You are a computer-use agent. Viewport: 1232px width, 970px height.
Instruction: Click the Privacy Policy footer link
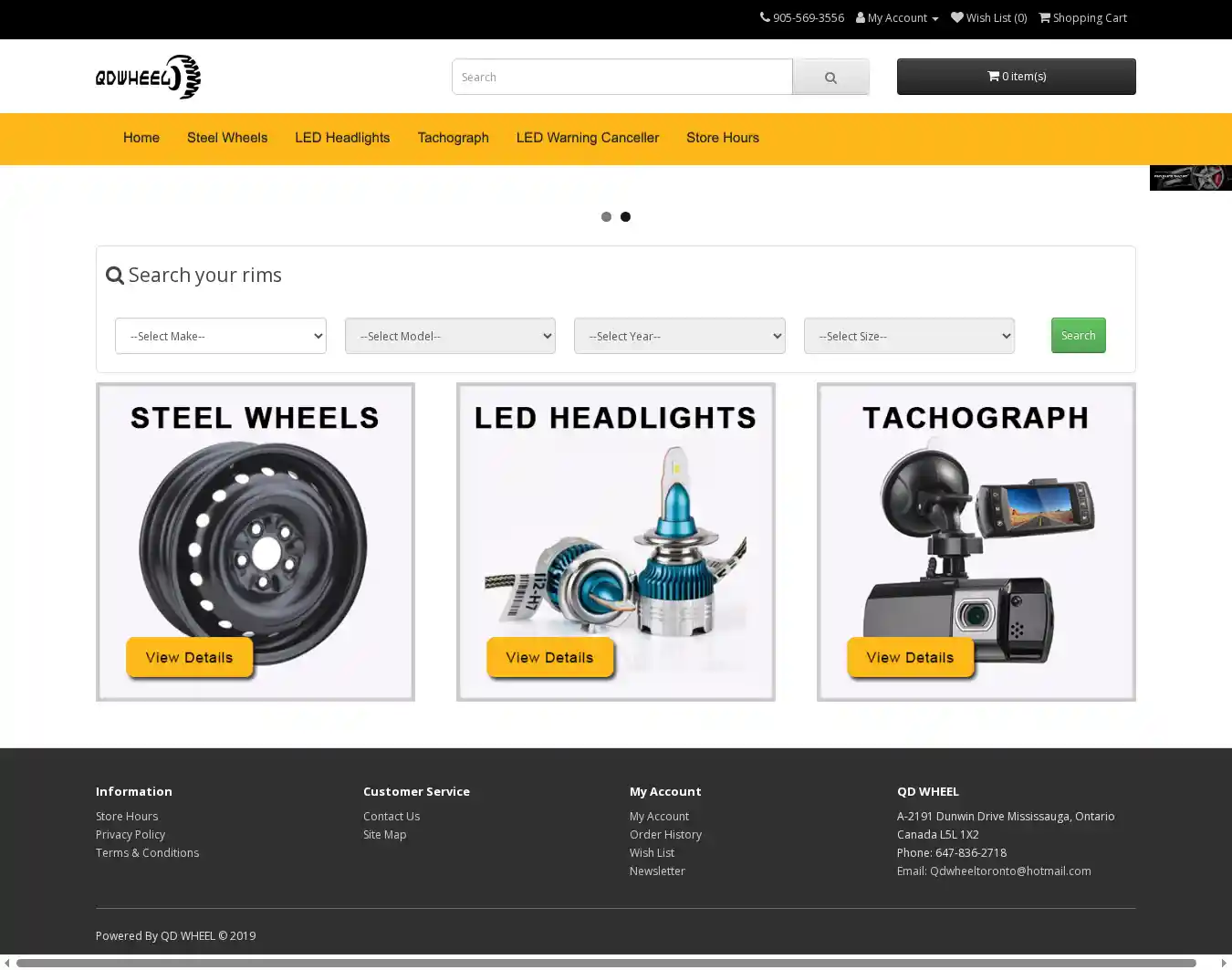click(x=131, y=835)
